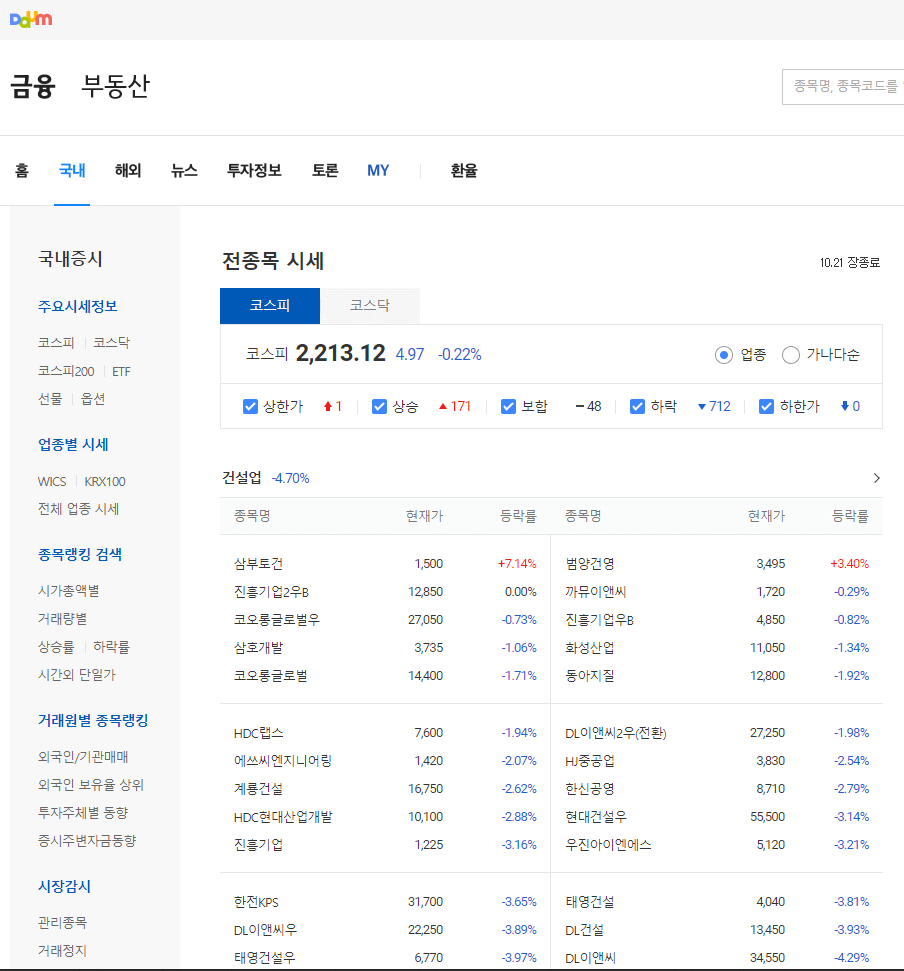Image resolution: width=904 pixels, height=971 pixels.
Task: Switch to the 코스닥 tab
Action: click(370, 305)
